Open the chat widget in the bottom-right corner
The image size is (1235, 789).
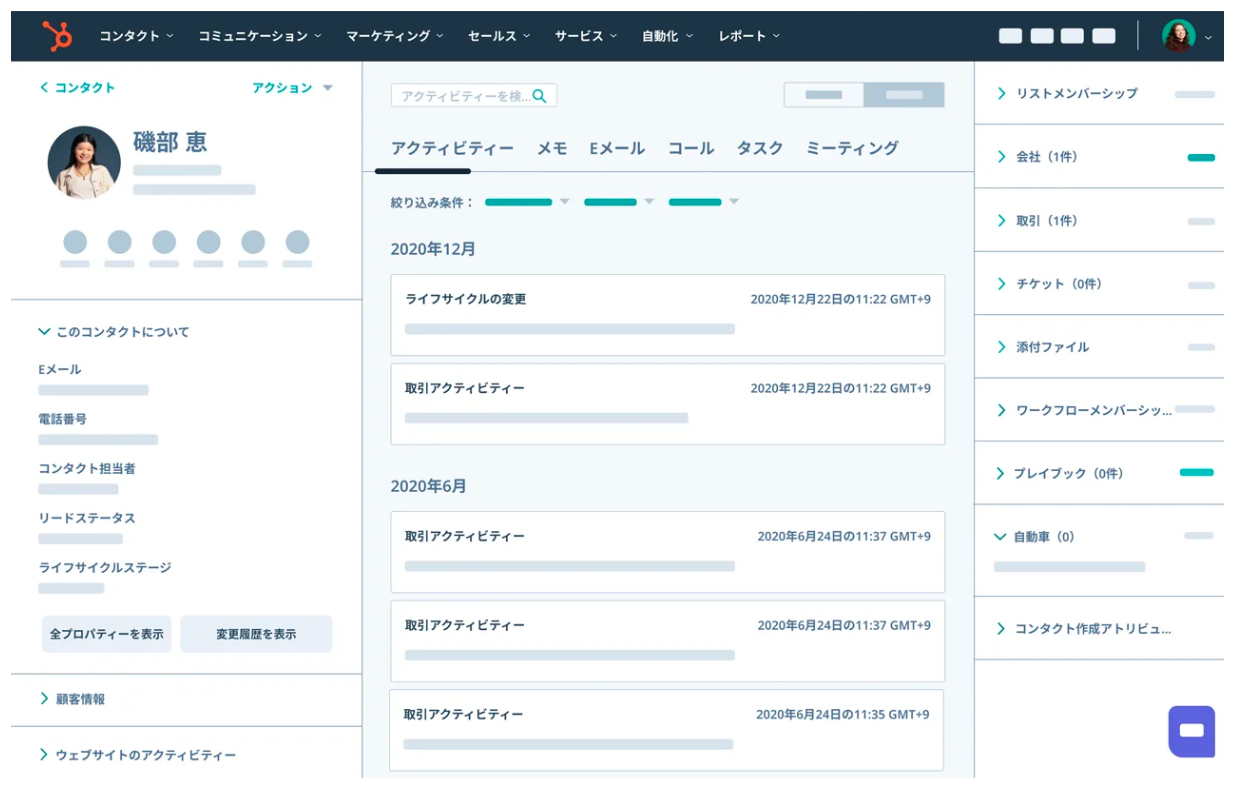[1191, 732]
